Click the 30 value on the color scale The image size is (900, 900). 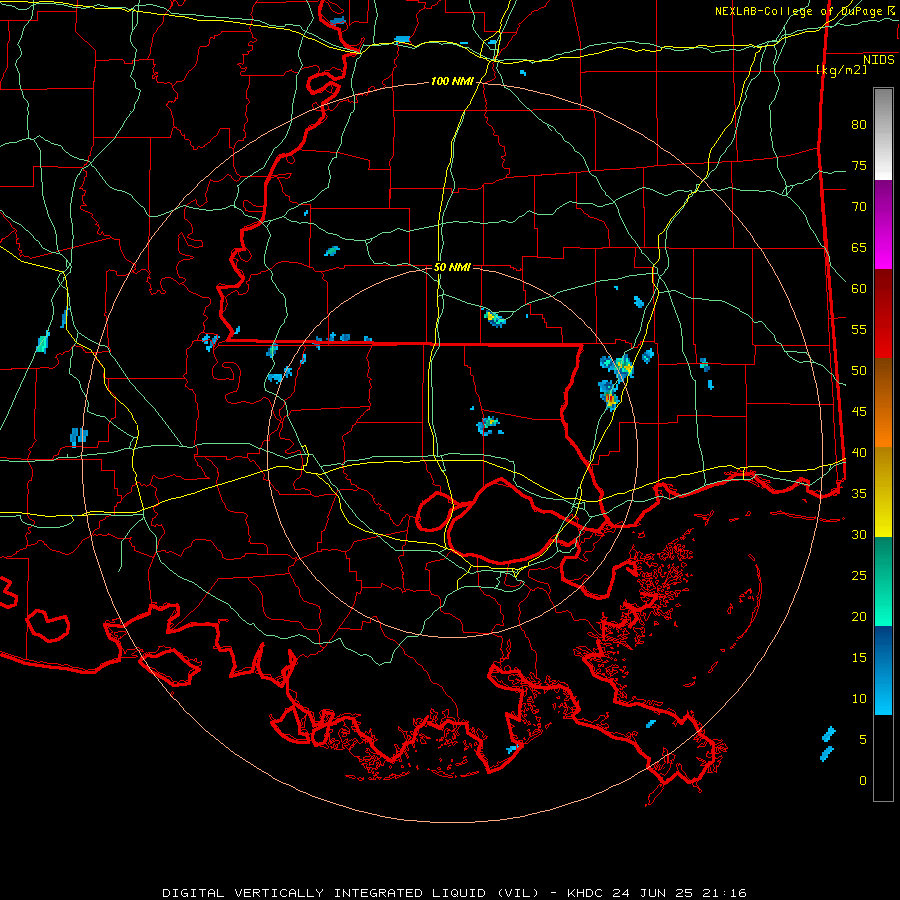(859, 535)
